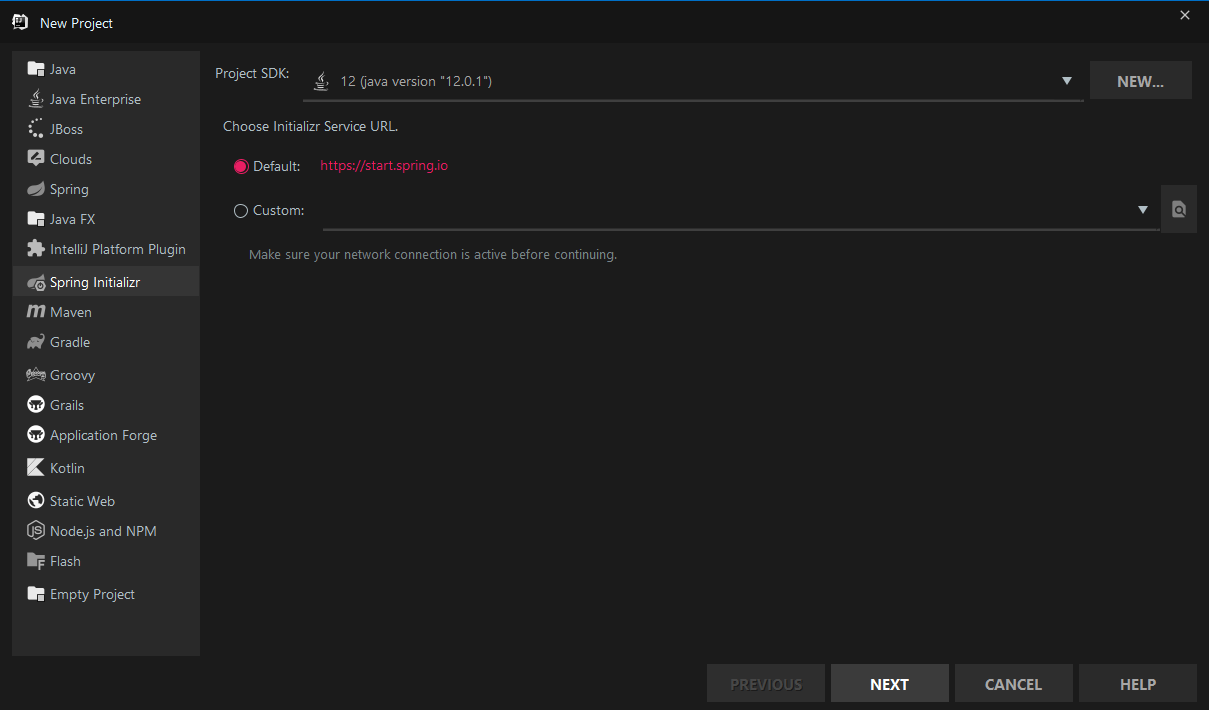Switch to Java Enterprise project type
Image resolution: width=1209 pixels, height=710 pixels.
tap(95, 99)
